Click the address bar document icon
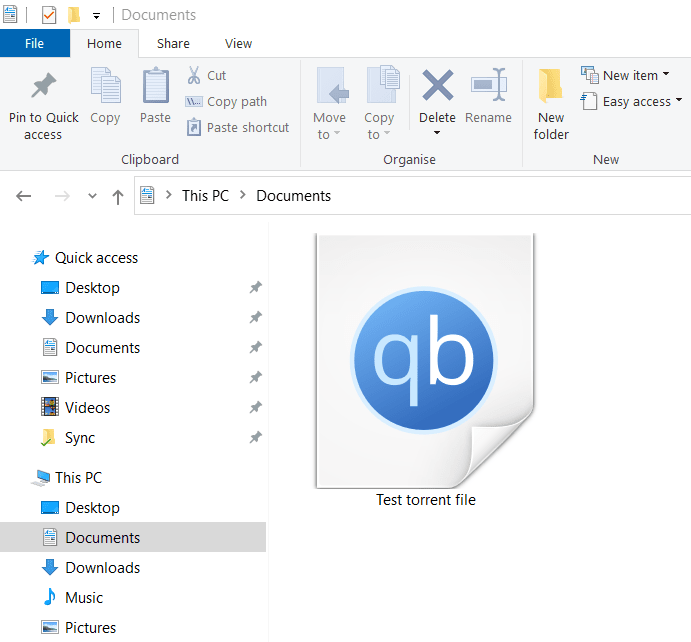 (147, 195)
